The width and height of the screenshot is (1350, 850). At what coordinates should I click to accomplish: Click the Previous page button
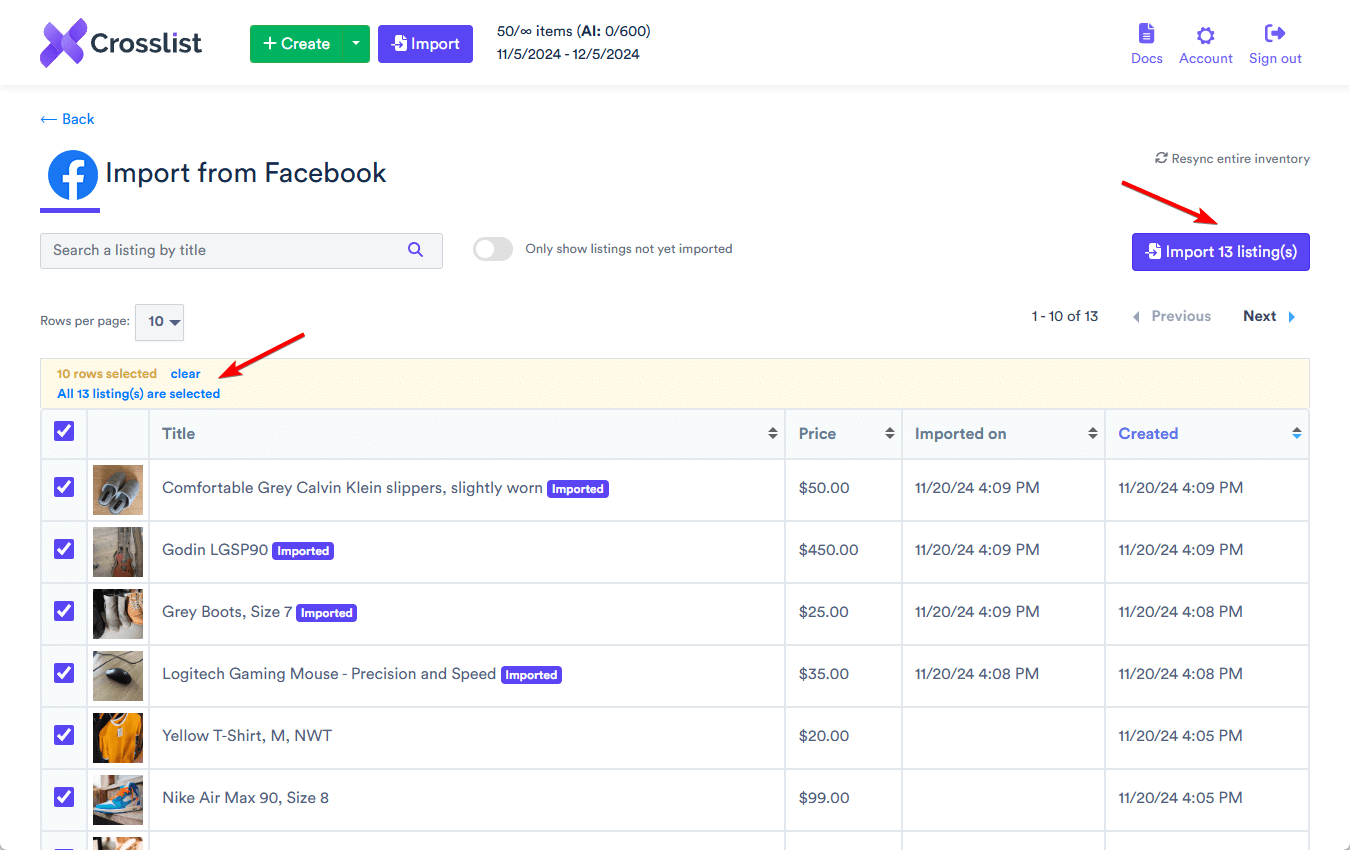1171,316
